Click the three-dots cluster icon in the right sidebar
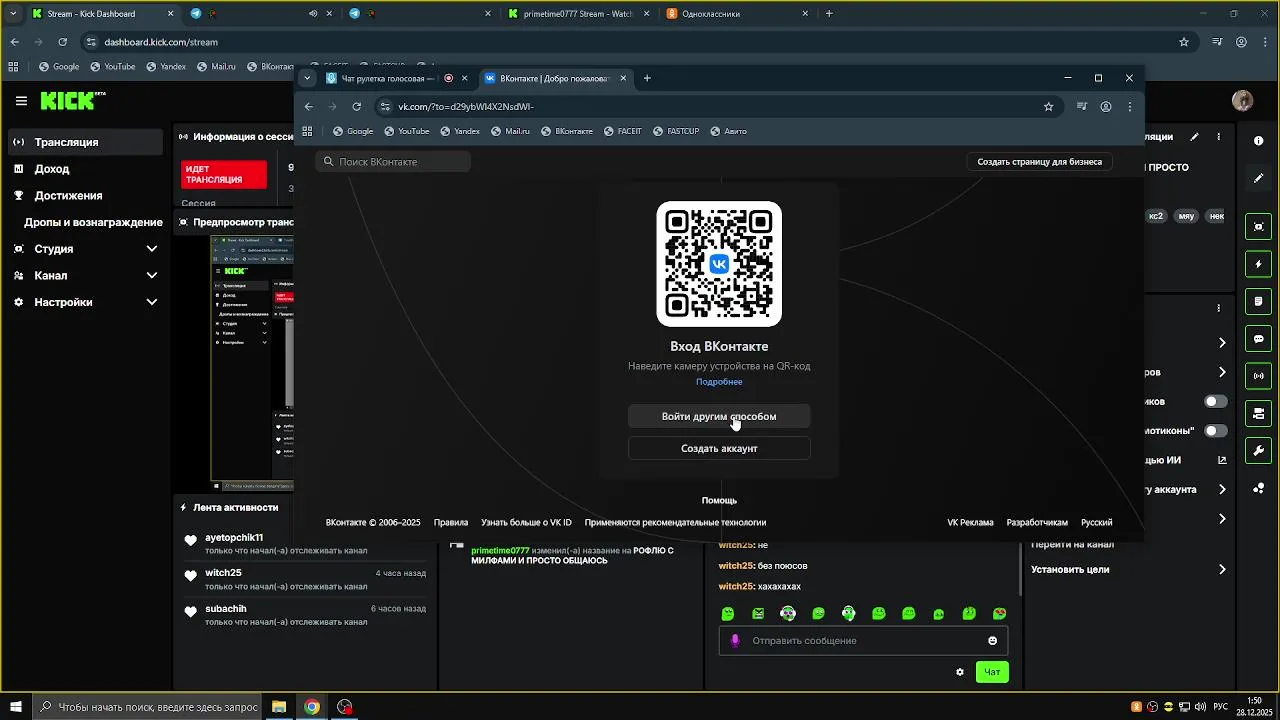The height and width of the screenshot is (720, 1280). [1258, 488]
